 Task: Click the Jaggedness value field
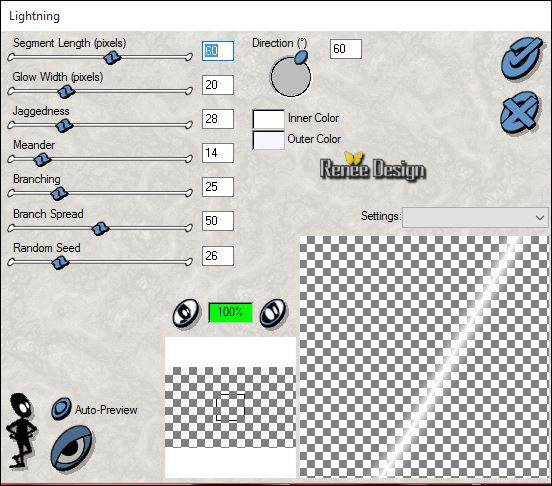[218, 119]
